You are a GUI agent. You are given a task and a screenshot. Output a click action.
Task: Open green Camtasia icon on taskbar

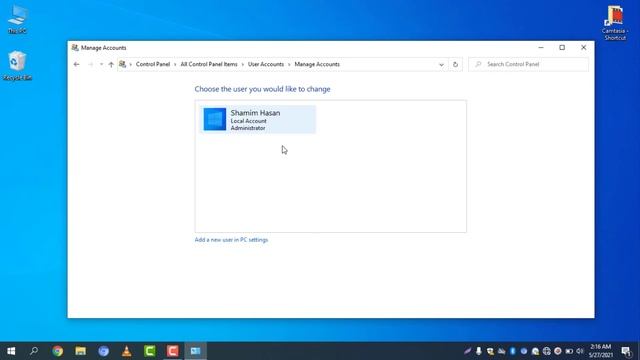(149, 351)
